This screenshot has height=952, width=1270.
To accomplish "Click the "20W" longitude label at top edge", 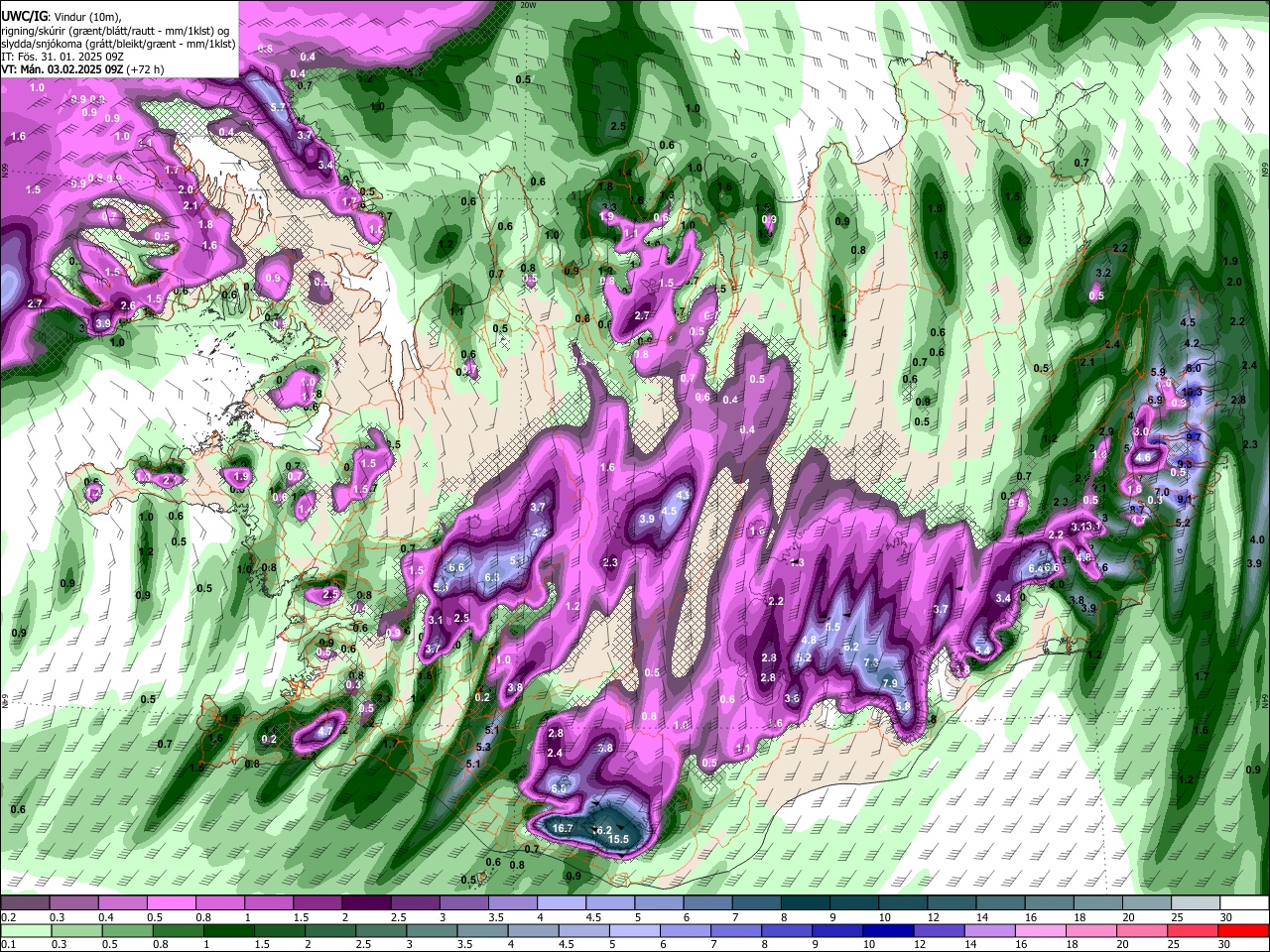I will [x=528, y=5].
